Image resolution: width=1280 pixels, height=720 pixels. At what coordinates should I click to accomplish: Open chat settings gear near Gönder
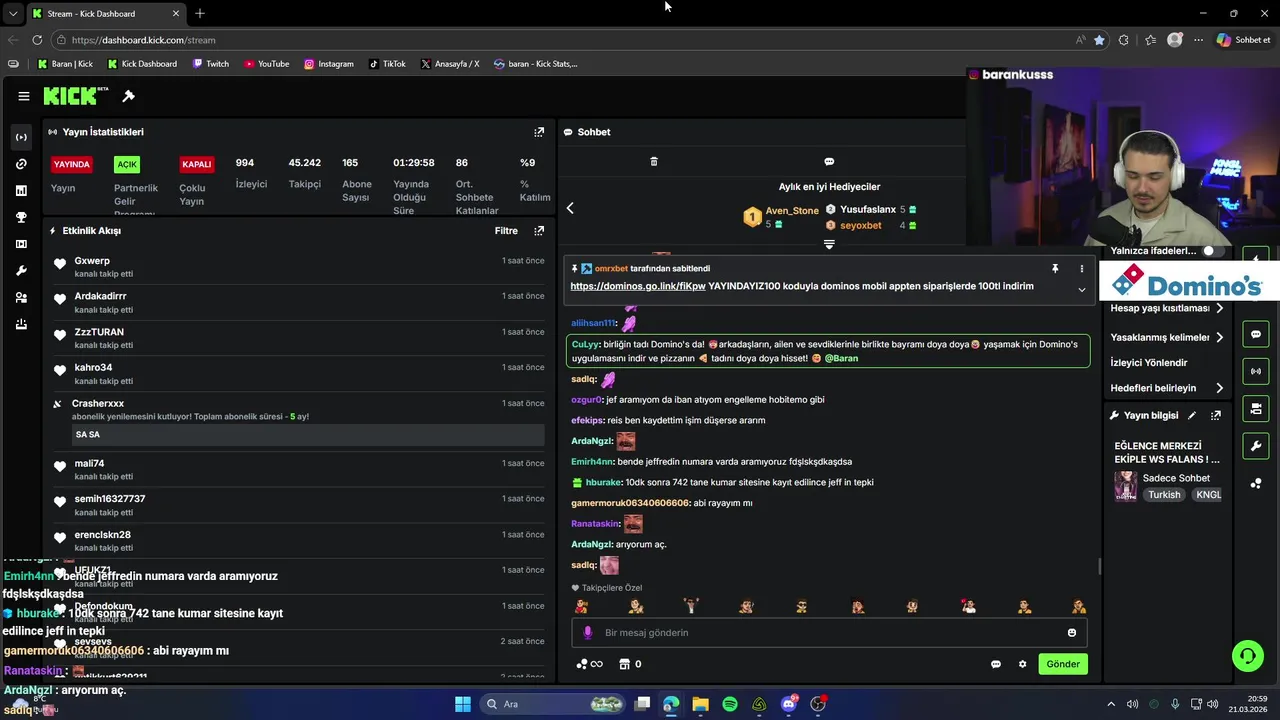[1022, 664]
